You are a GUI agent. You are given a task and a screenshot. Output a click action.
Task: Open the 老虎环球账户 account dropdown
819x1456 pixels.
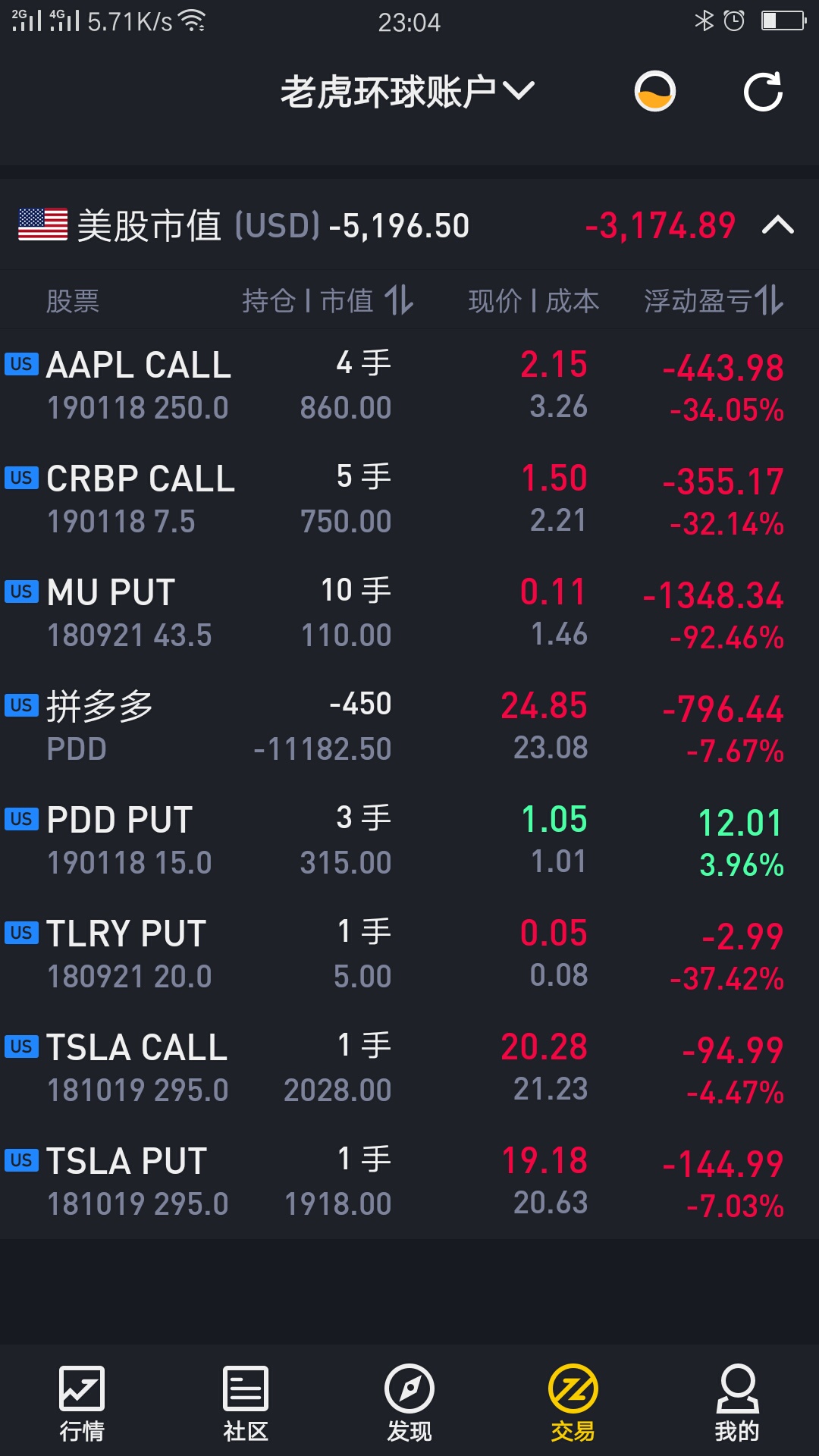pyautogui.click(x=408, y=92)
